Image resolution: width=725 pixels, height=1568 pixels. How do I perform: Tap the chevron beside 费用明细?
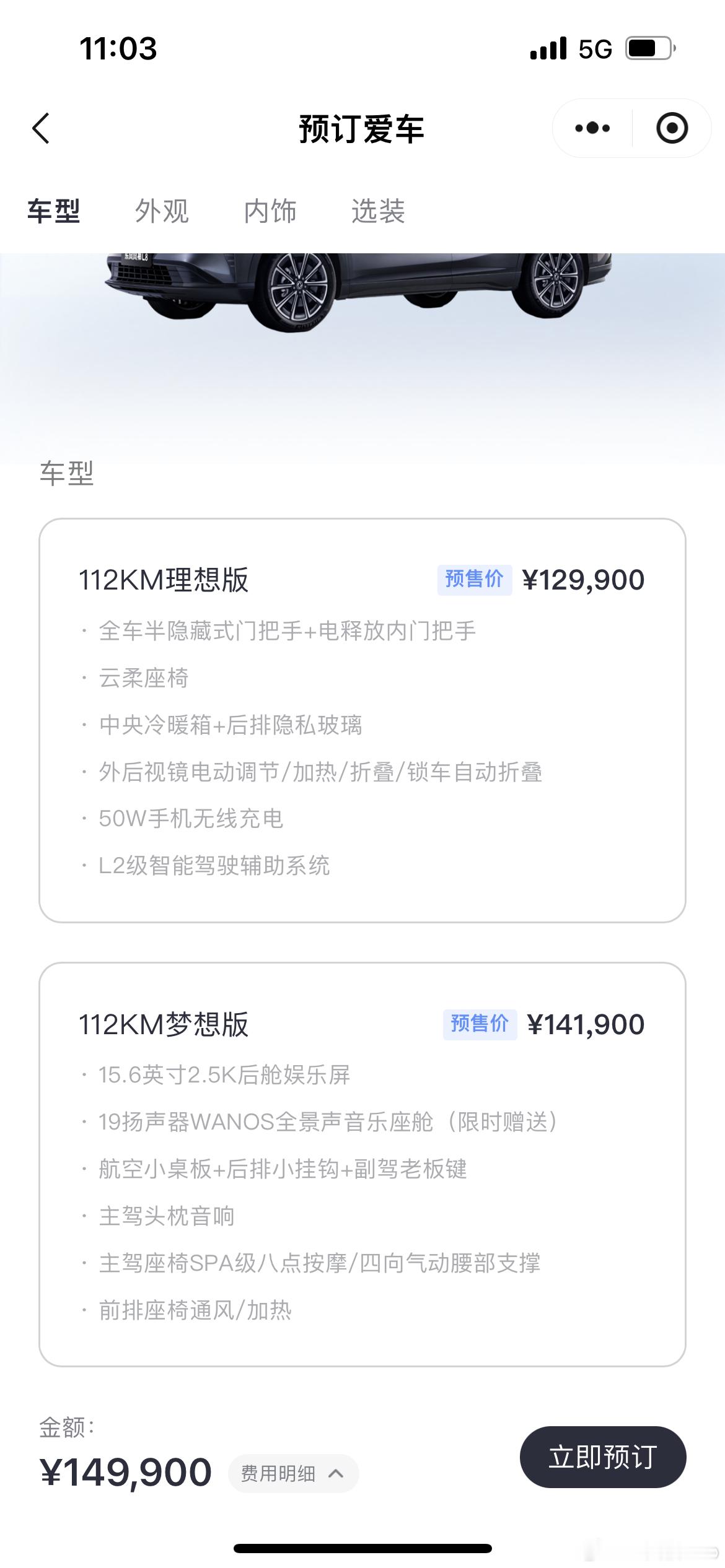click(x=336, y=1473)
